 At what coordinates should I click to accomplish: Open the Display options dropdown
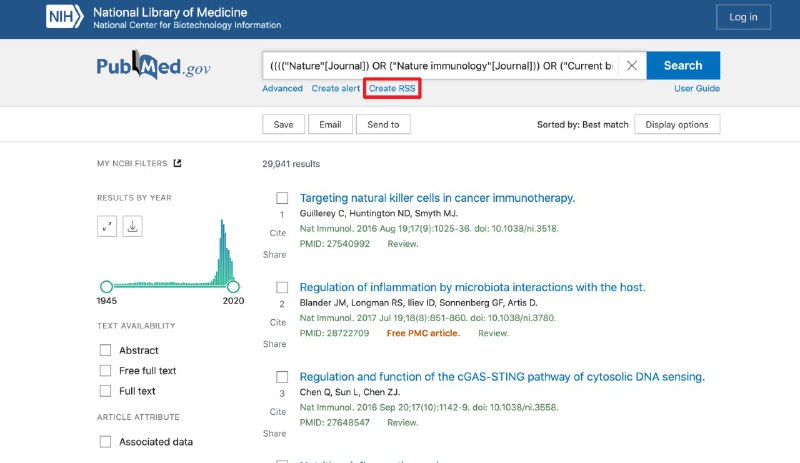click(677, 125)
